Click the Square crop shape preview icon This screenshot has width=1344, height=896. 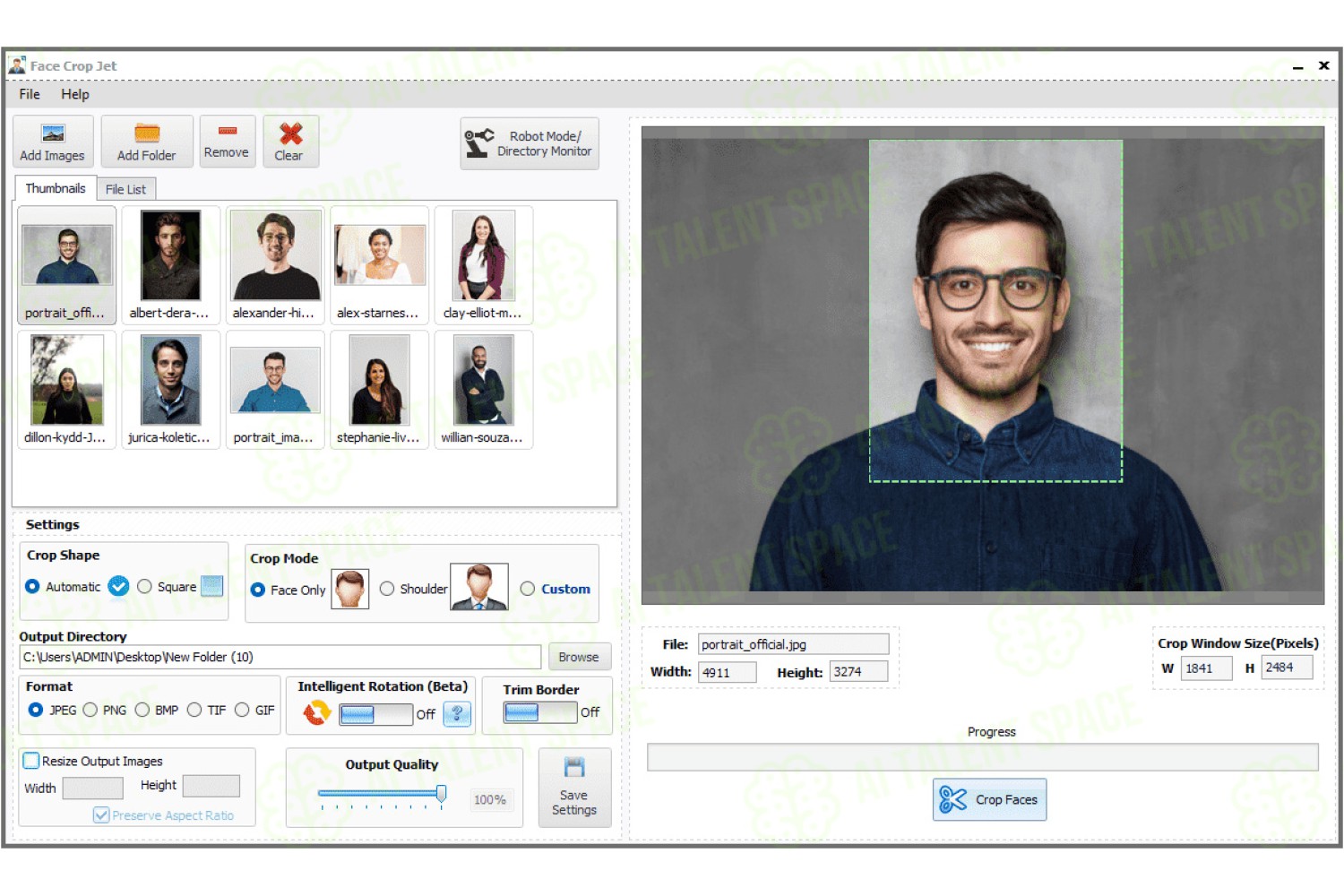(212, 586)
